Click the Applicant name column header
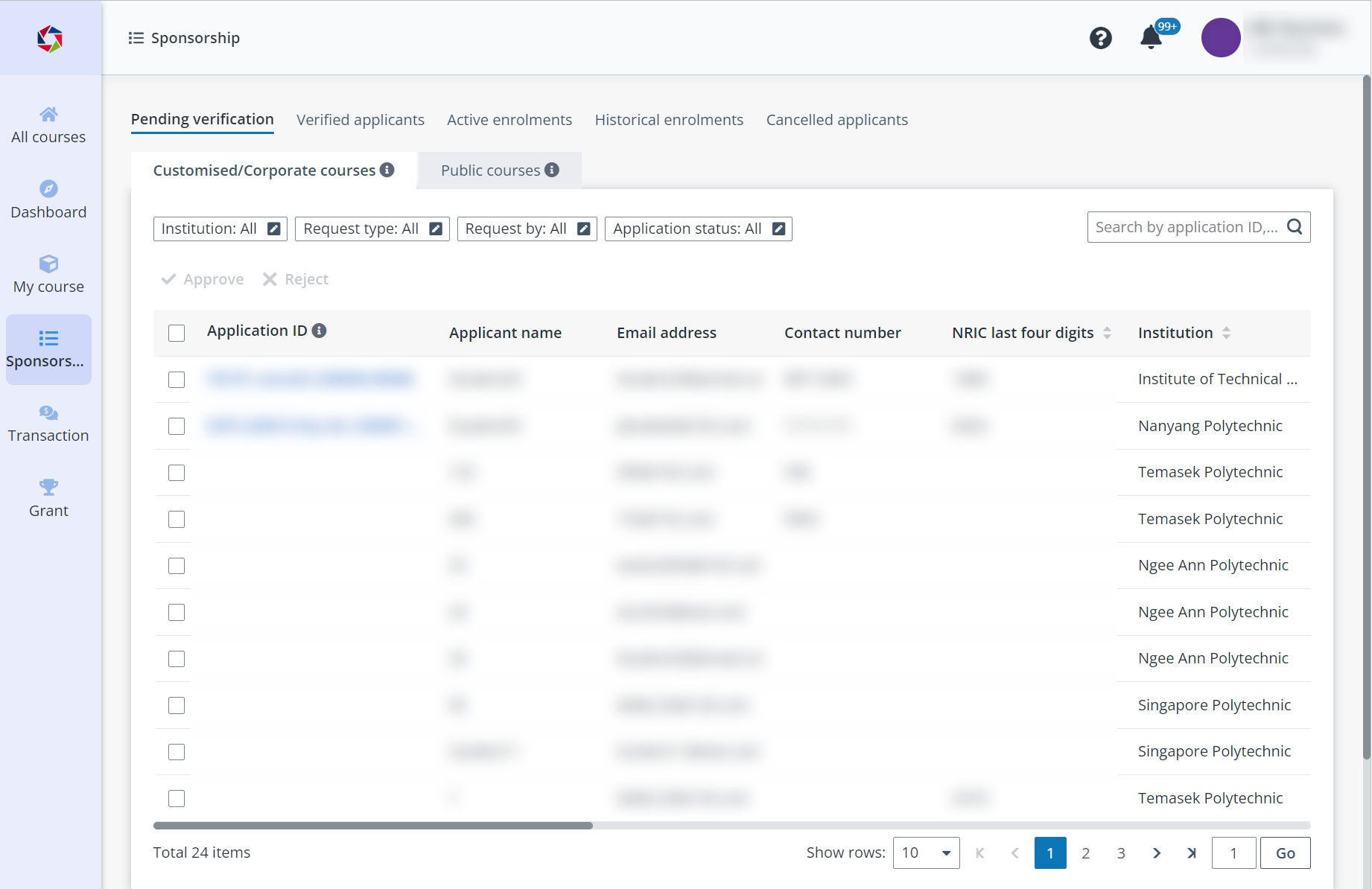Viewport: 1372px width, 889px height. 505,333
